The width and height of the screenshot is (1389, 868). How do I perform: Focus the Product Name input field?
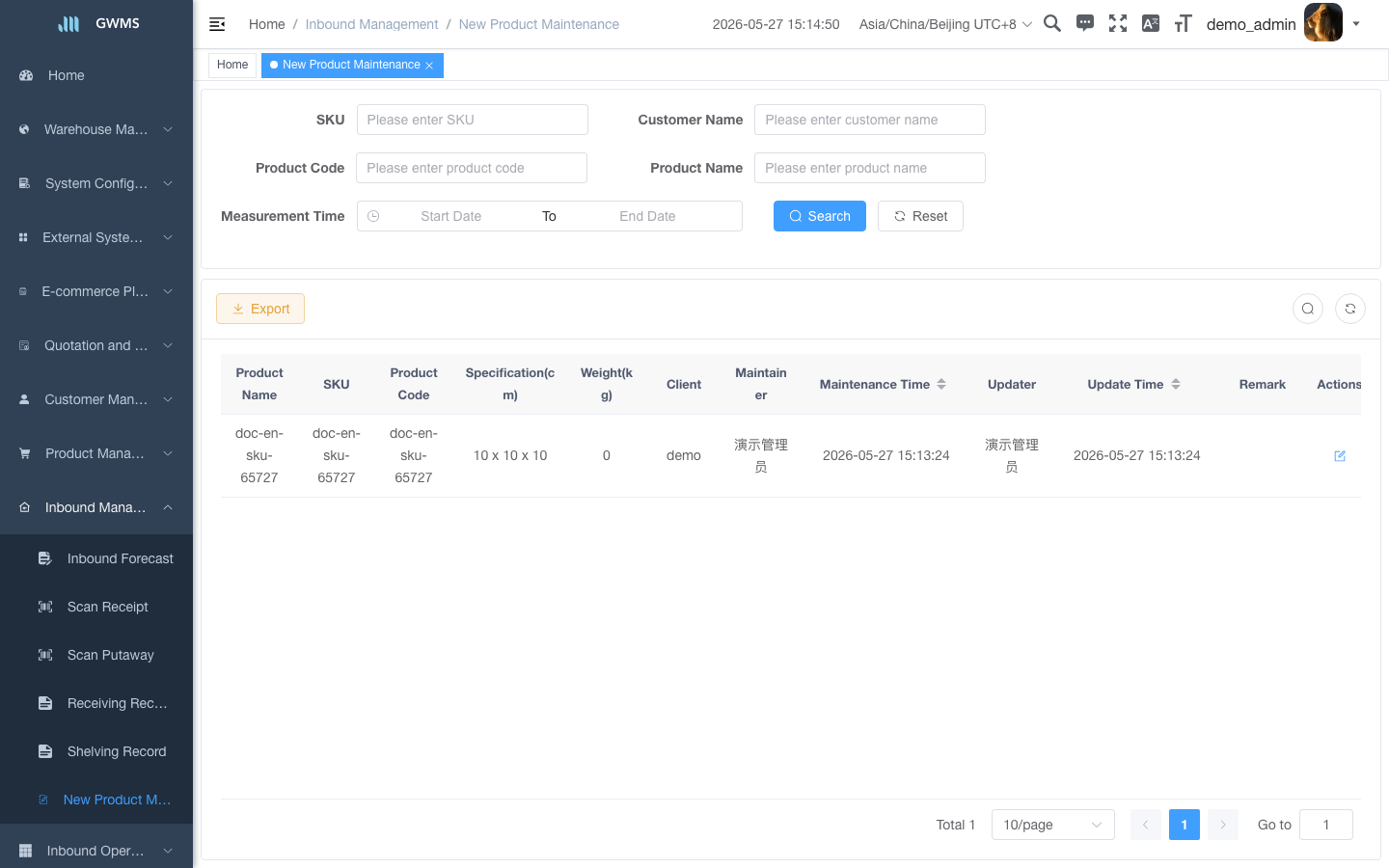[870, 168]
